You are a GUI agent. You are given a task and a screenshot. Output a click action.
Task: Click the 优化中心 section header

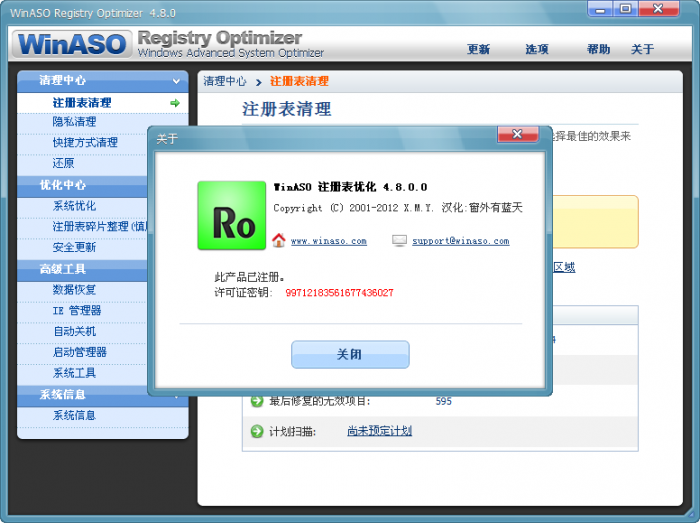[82, 185]
